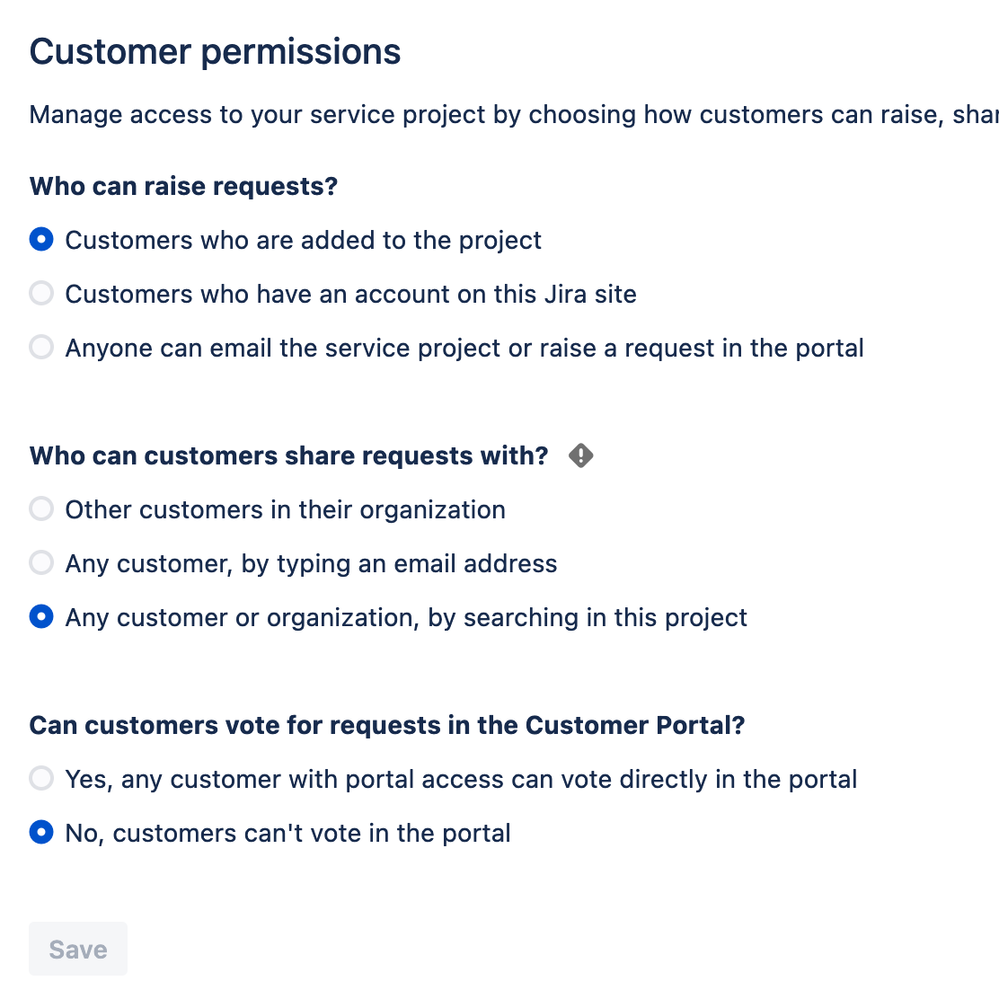
Task: Select 'No, customers can't vote in the portal'
Action: pyautogui.click(x=41, y=833)
